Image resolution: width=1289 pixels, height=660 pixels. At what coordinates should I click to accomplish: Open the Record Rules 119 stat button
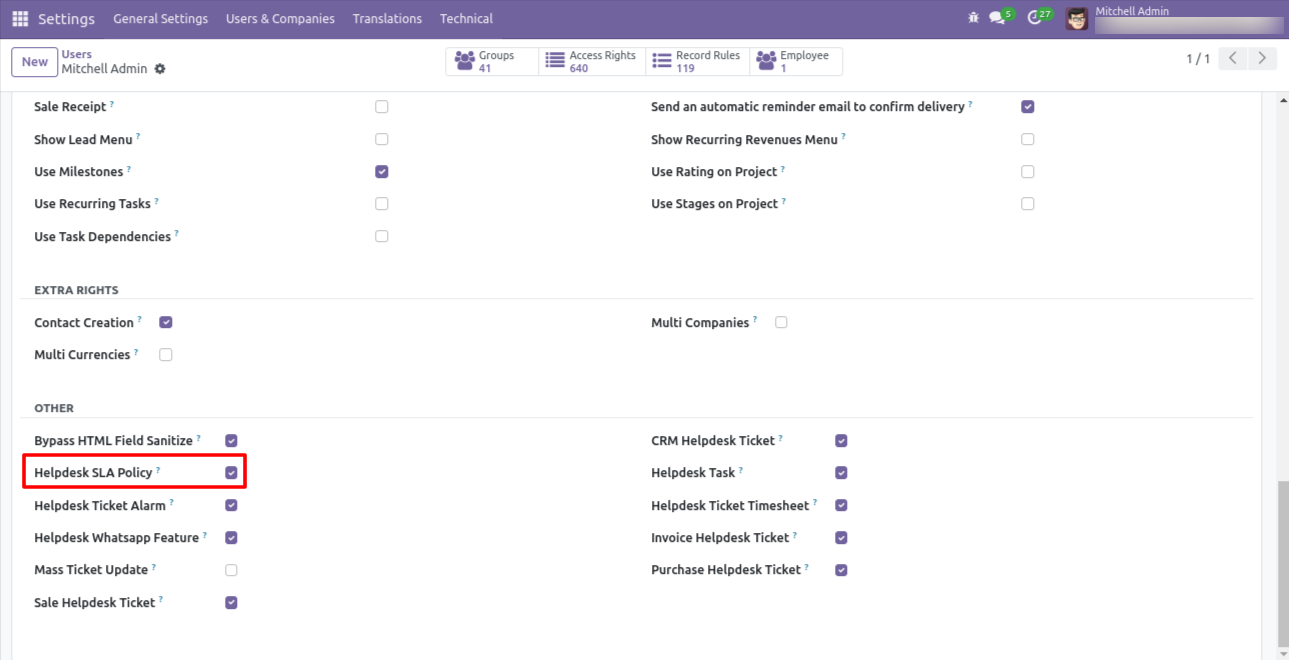tap(698, 61)
